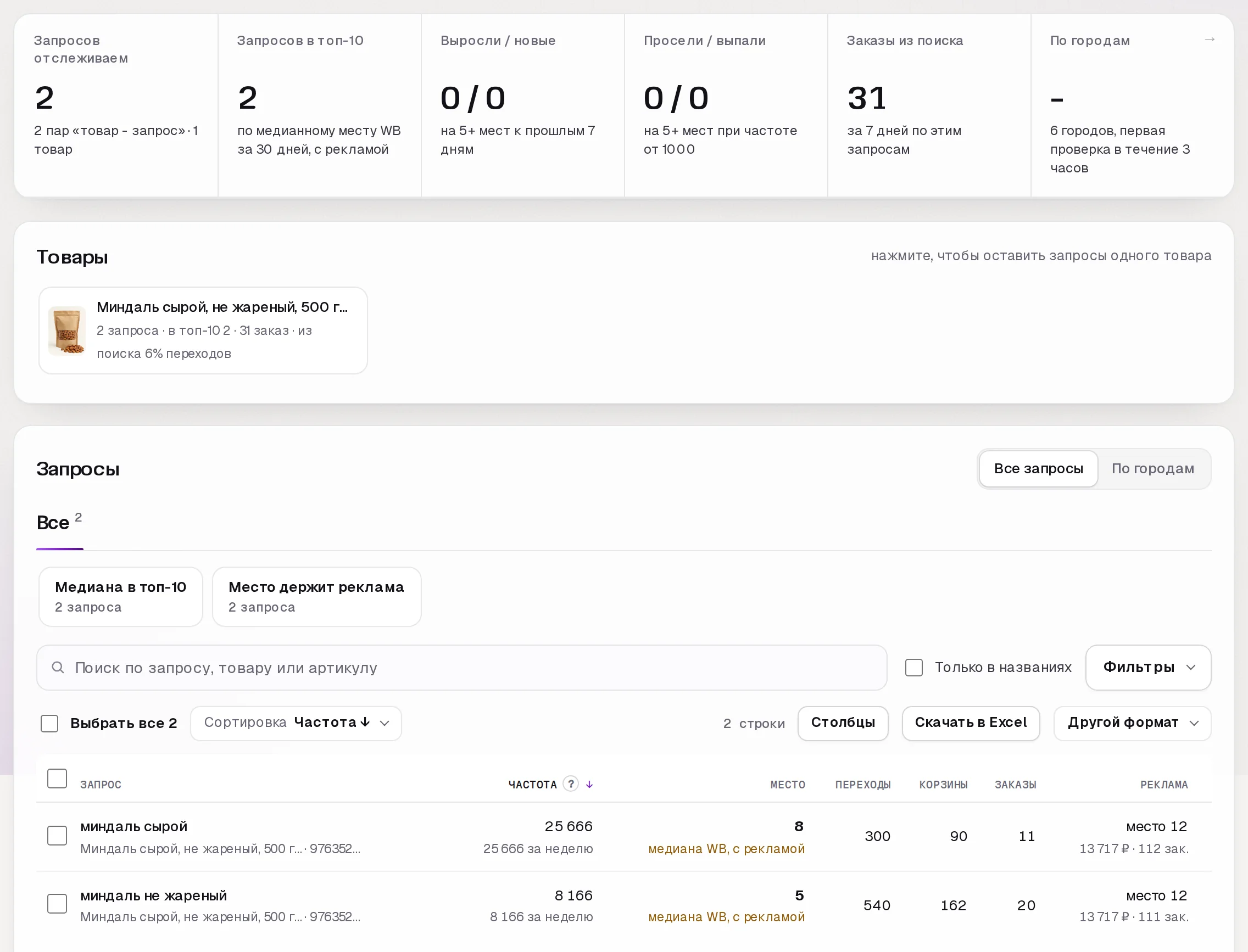Click the frequency value 8 166
The image size is (1248, 952).
[x=573, y=896]
